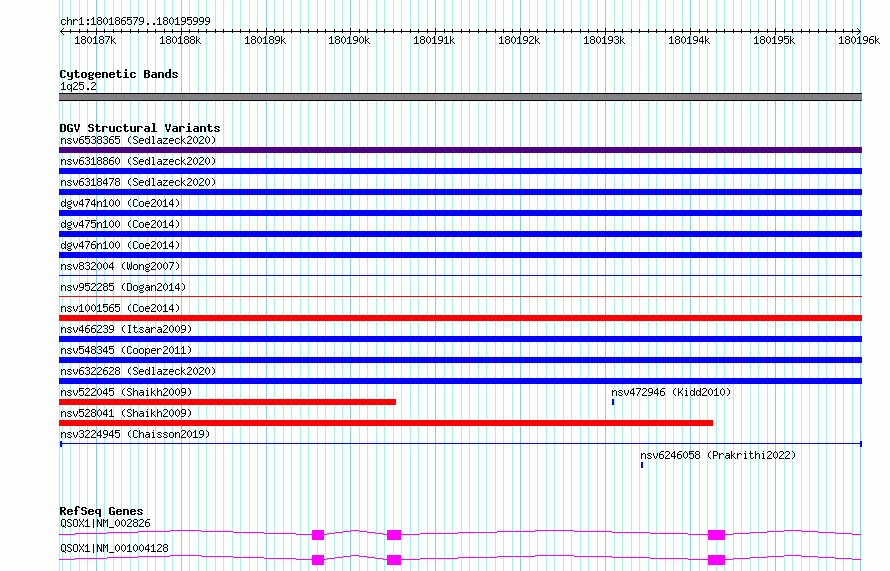890x571 pixels.
Task: Open variant nsv832004 (Wong2007) label
Action: [x=120, y=266]
